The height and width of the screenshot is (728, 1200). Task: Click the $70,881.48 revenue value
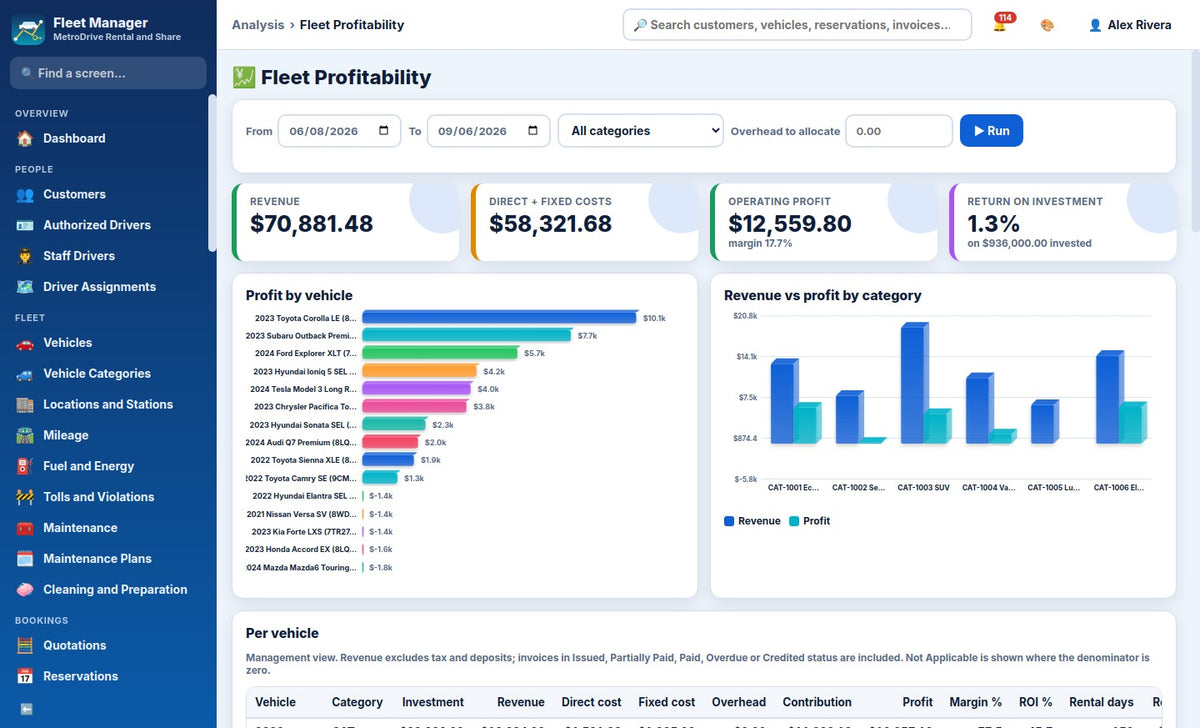tap(311, 224)
